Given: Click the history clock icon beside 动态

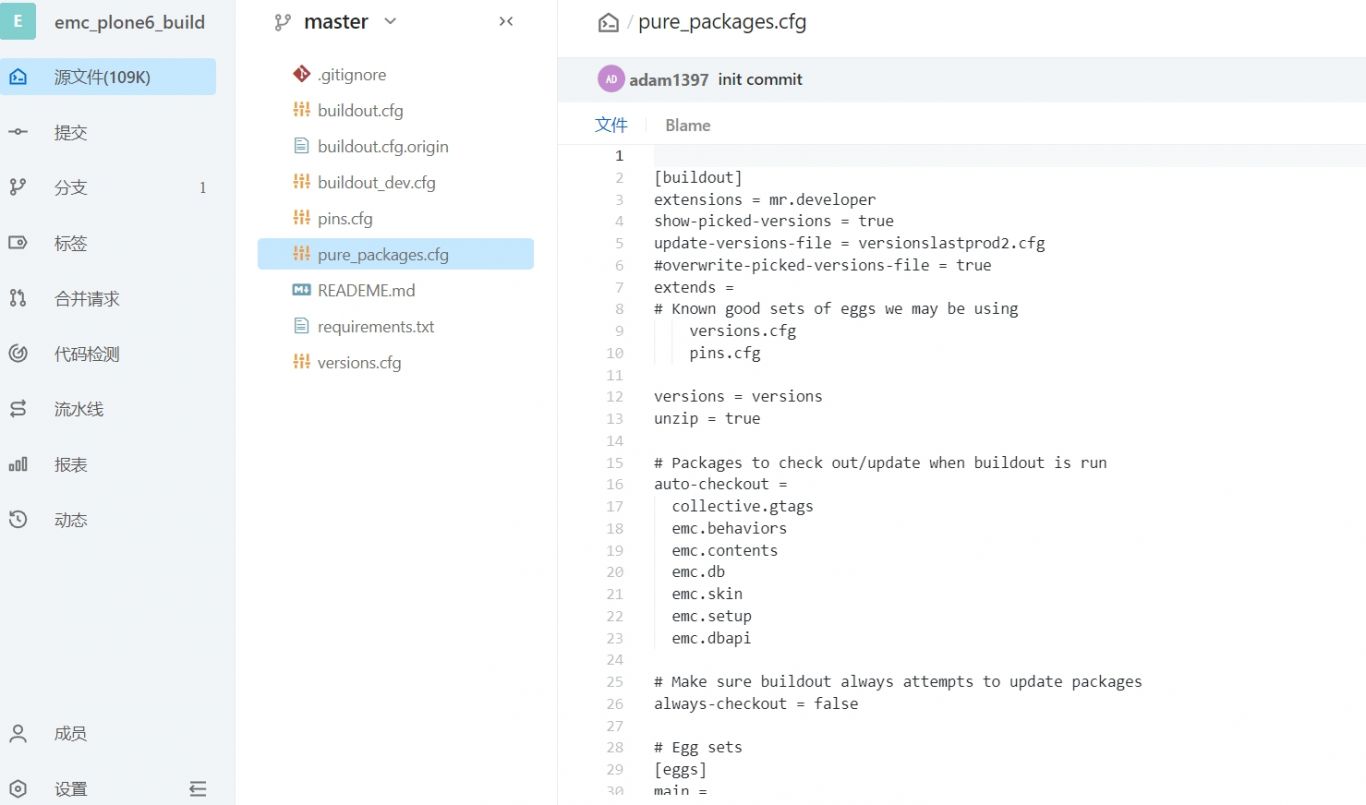Looking at the screenshot, I should (x=18, y=519).
